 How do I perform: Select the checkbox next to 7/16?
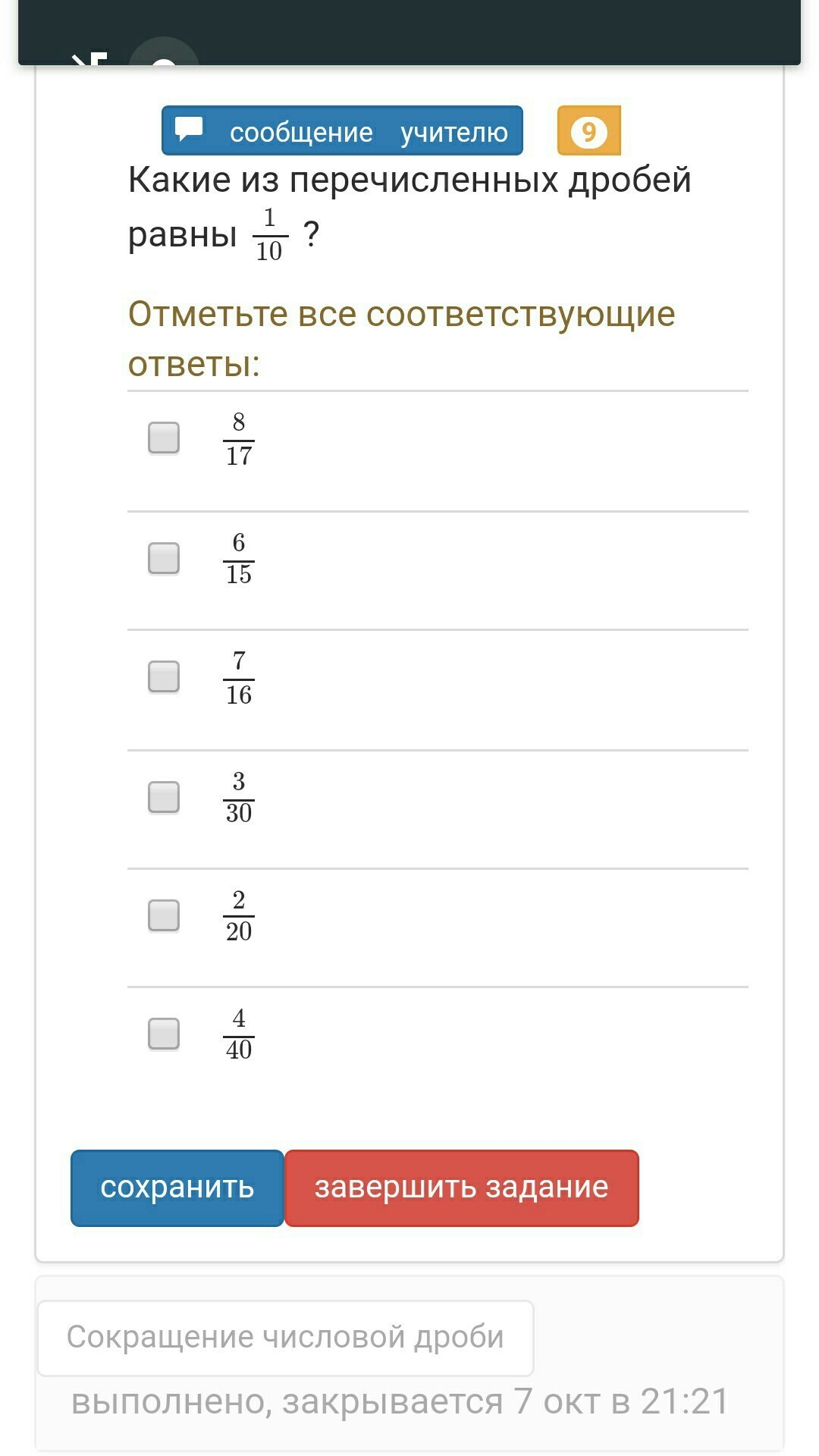coord(164,676)
